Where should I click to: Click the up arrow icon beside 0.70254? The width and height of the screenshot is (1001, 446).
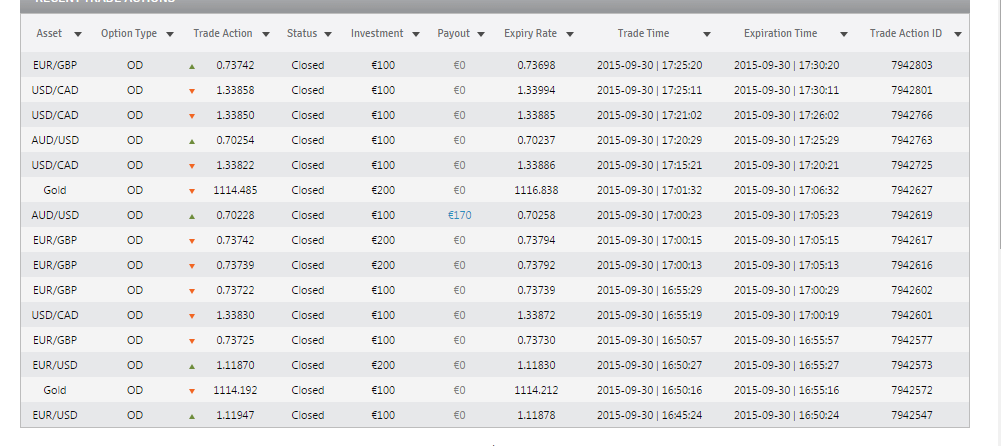tap(191, 141)
